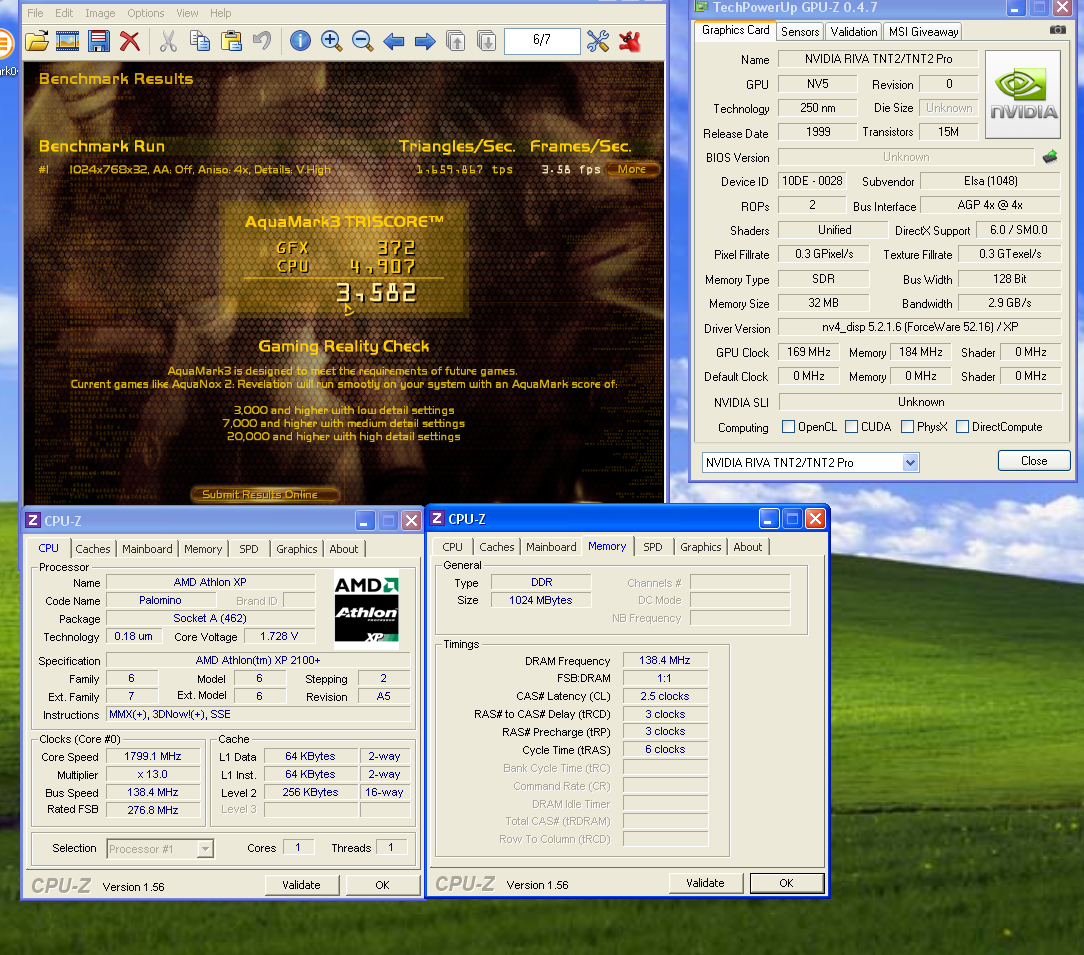1084x955 pixels.
Task: Open the File menu in image viewer
Action: pos(35,13)
